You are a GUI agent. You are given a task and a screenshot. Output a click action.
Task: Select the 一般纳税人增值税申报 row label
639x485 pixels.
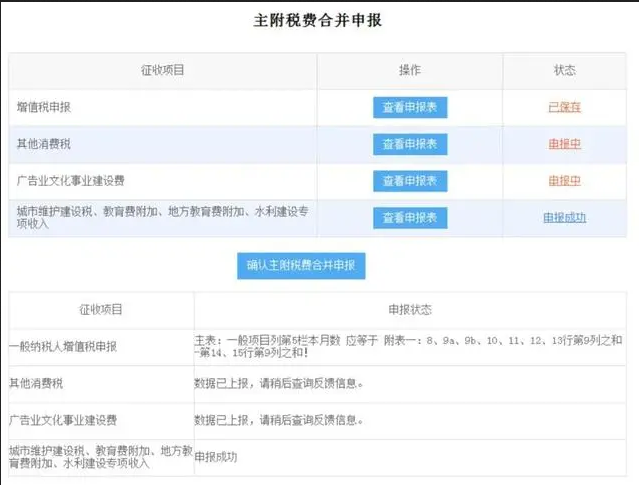tap(63, 347)
